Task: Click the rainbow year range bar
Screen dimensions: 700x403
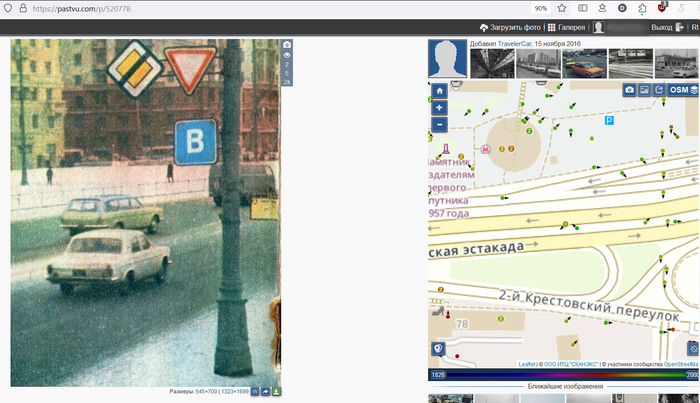Action: coord(565,375)
